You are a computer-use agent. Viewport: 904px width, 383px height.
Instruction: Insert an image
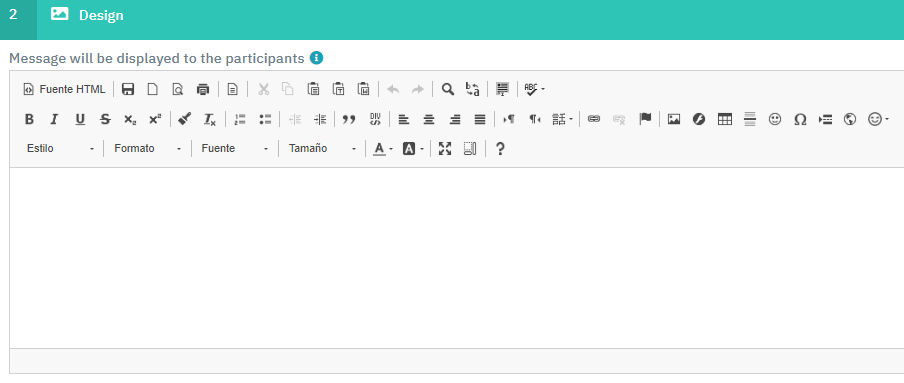(x=673, y=119)
